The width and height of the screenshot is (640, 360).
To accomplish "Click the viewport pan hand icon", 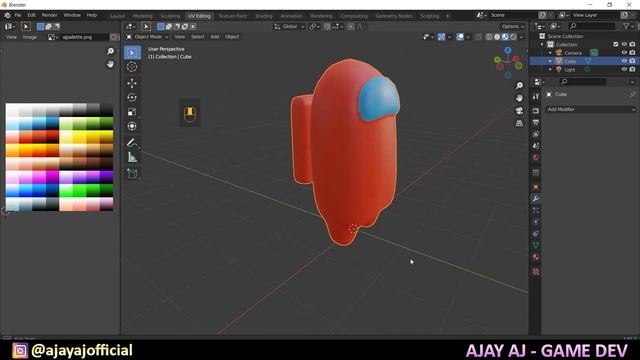I will click(519, 98).
